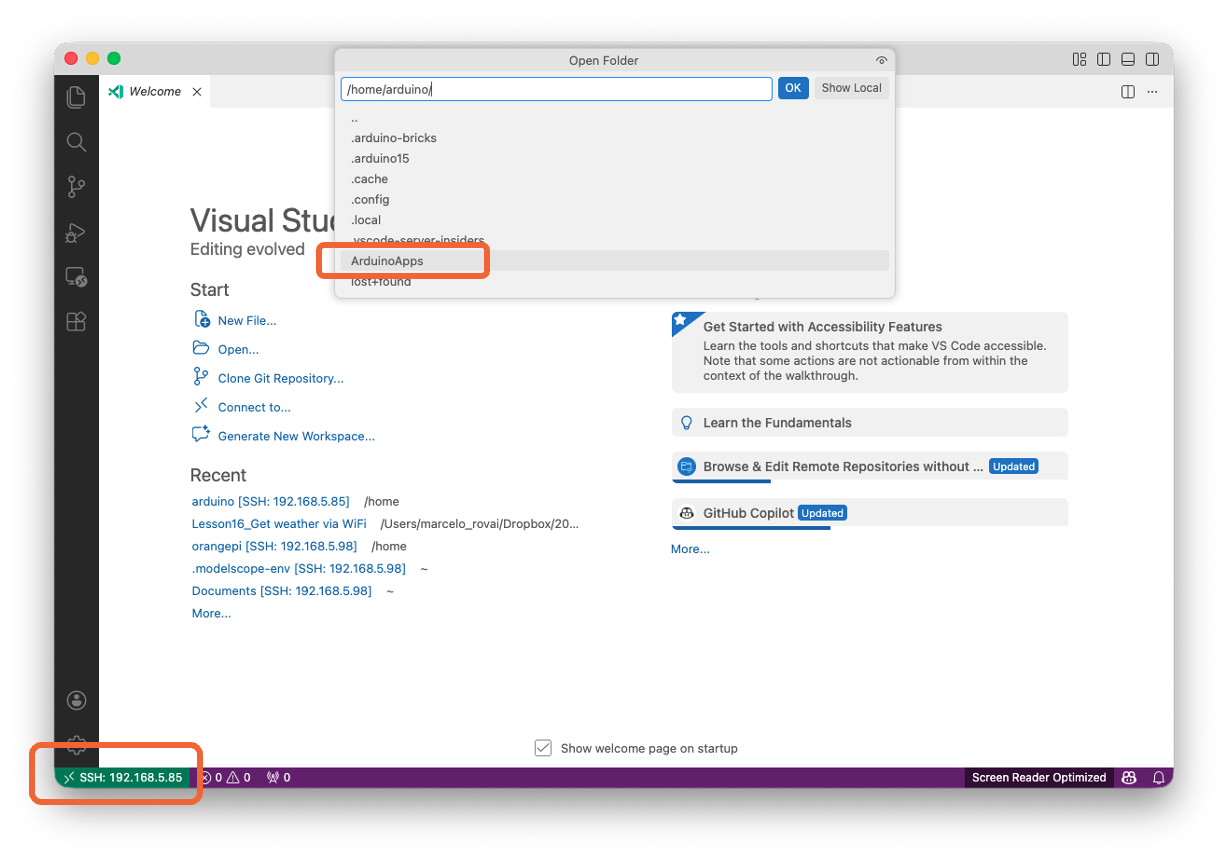
Task: Confirm folder with the OK button
Action: pyautogui.click(x=793, y=88)
